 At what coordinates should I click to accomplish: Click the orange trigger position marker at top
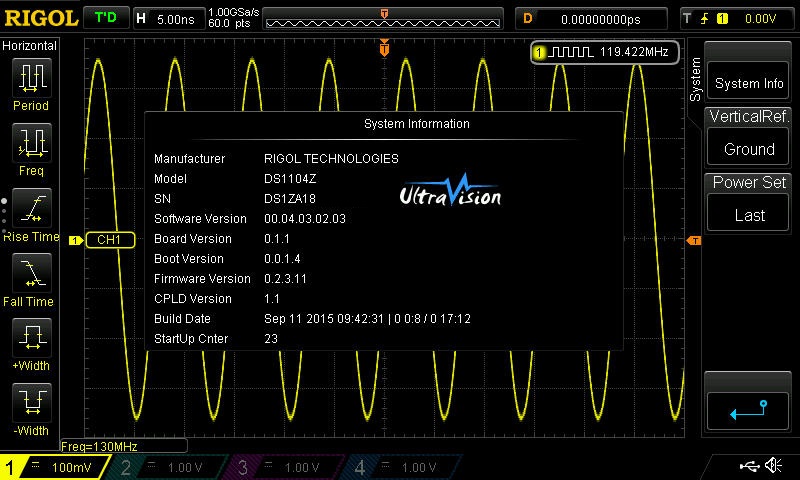384,48
